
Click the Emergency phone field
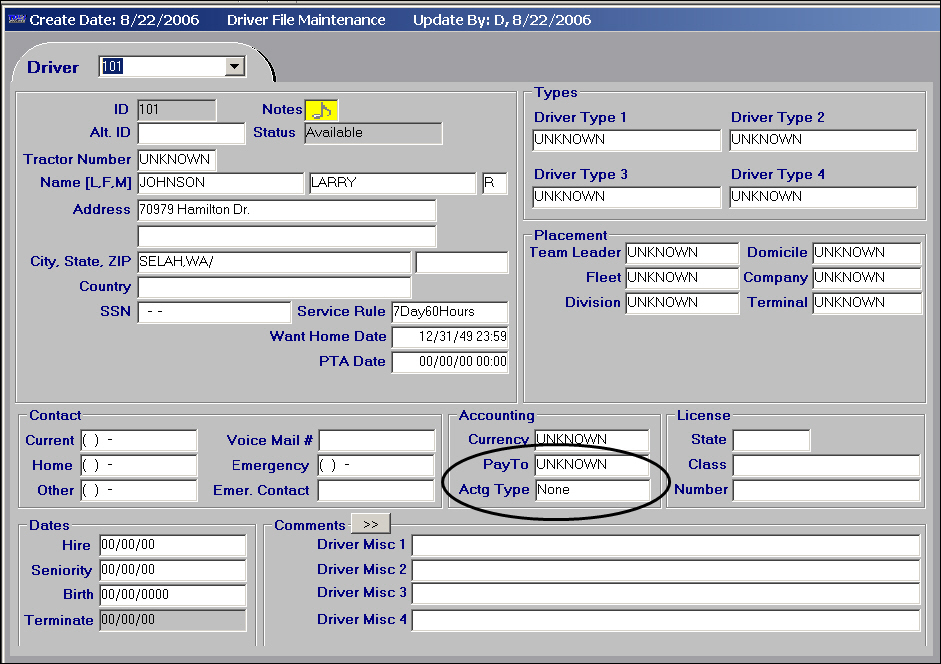[x=376, y=465]
